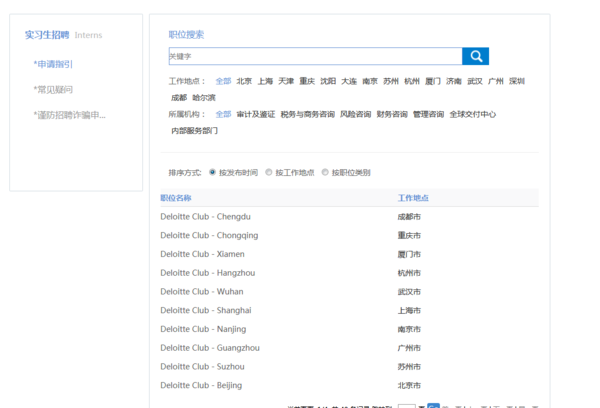
Task: Filter department by 管理咨询
Action: (x=428, y=114)
